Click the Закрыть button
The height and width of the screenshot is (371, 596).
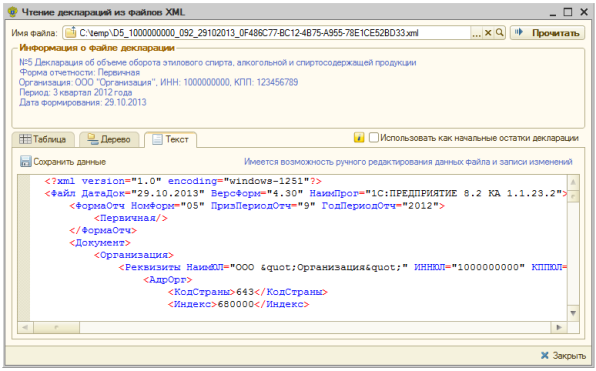[x=563, y=355]
